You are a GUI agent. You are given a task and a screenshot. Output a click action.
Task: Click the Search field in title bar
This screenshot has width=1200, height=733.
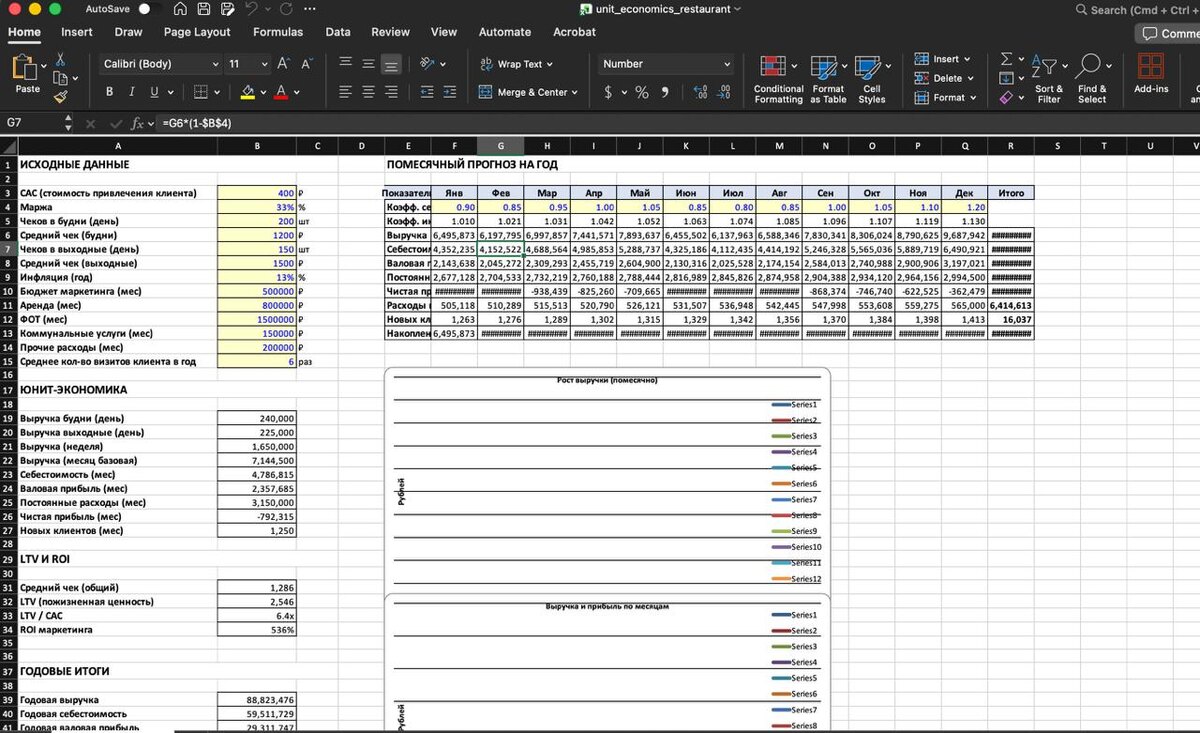pyautogui.click(x=1137, y=10)
